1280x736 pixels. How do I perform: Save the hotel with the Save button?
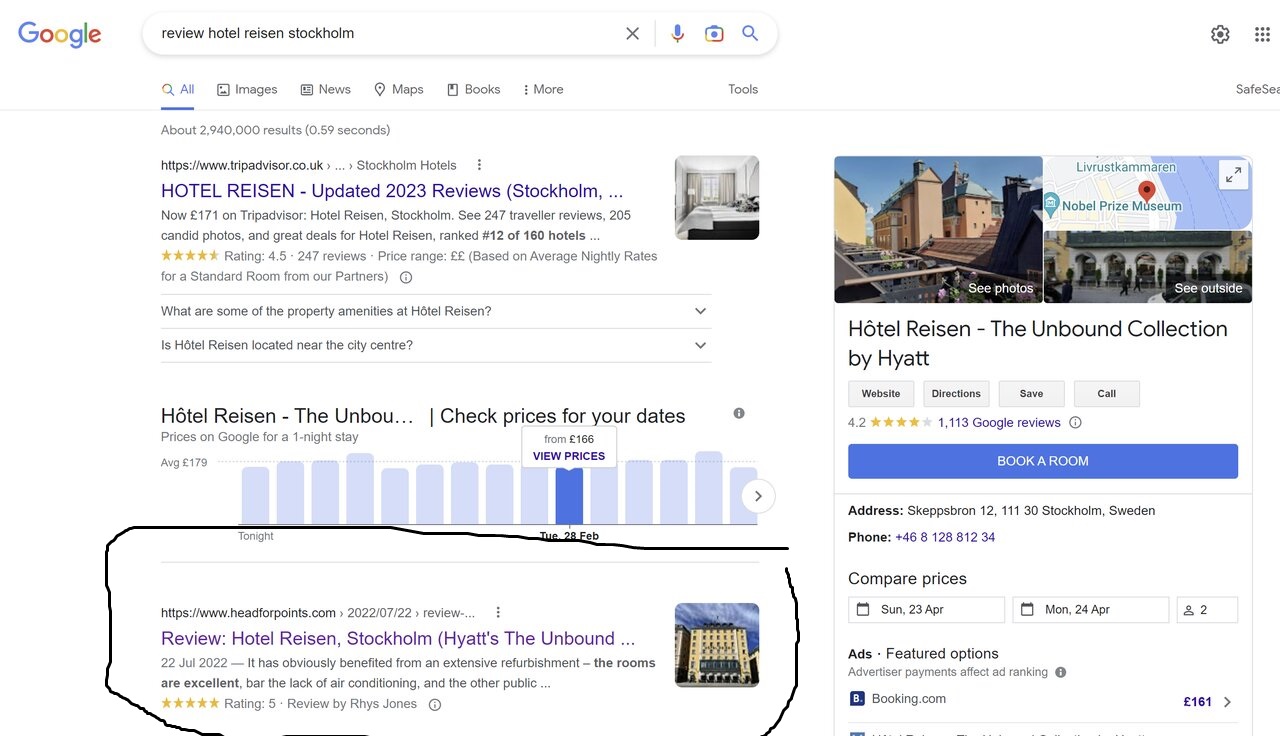(x=1031, y=394)
